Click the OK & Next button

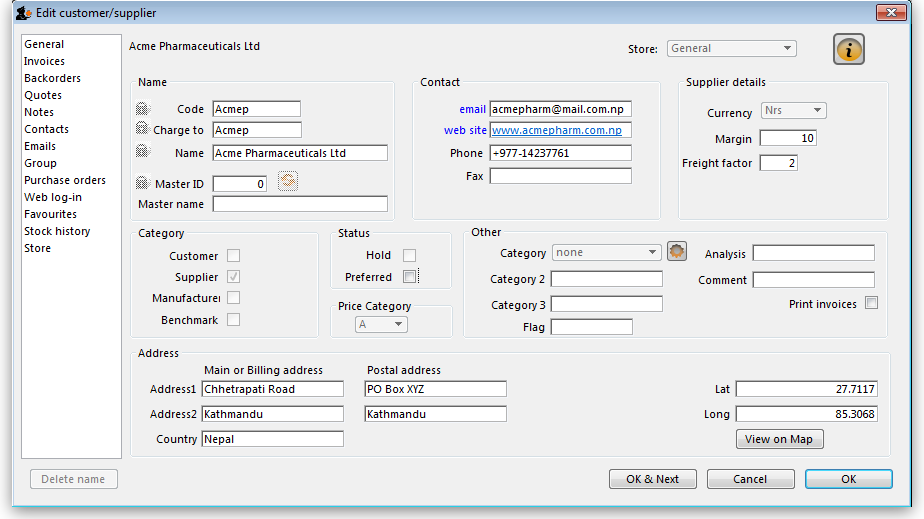(652, 479)
